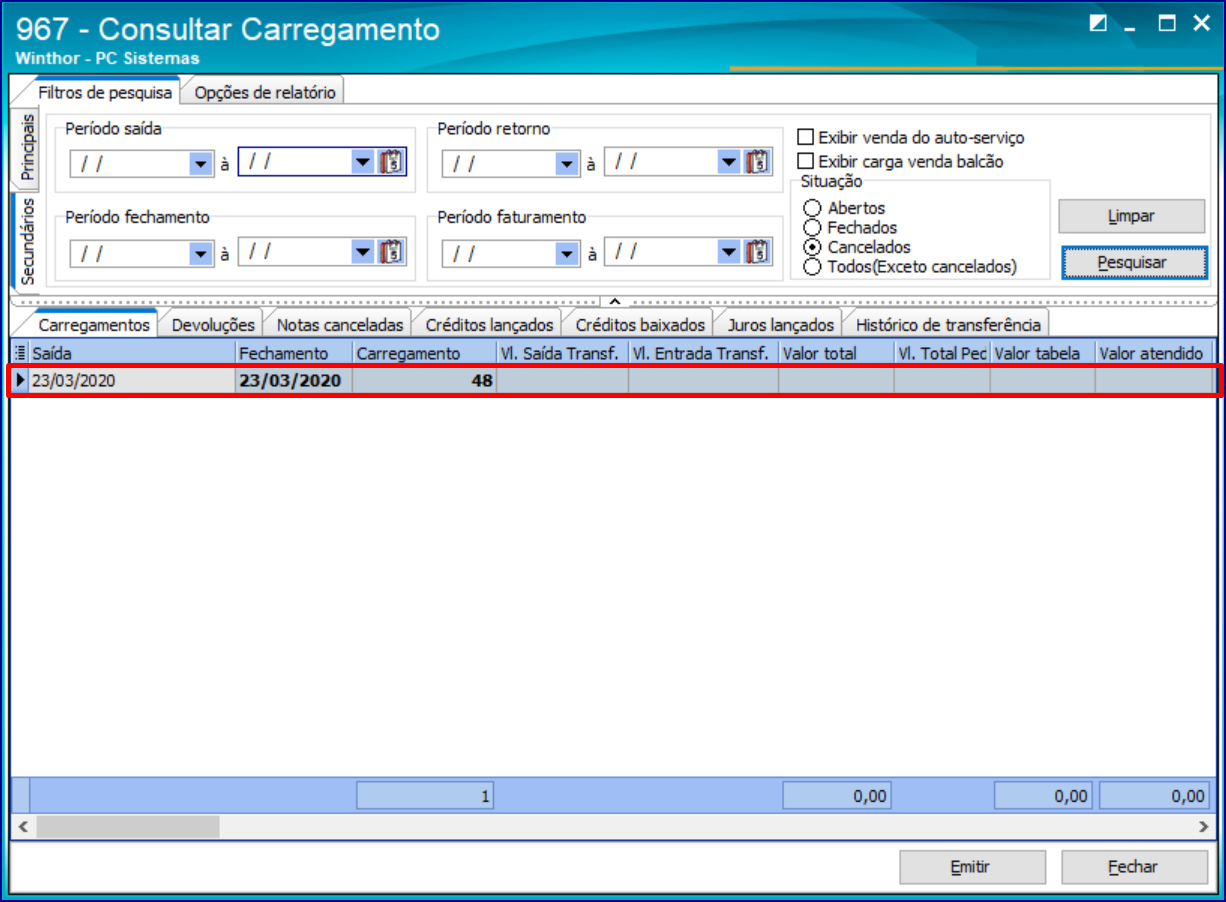Open Período faturamento start date dropdown
Screen dimensions: 1226x902
tap(568, 253)
